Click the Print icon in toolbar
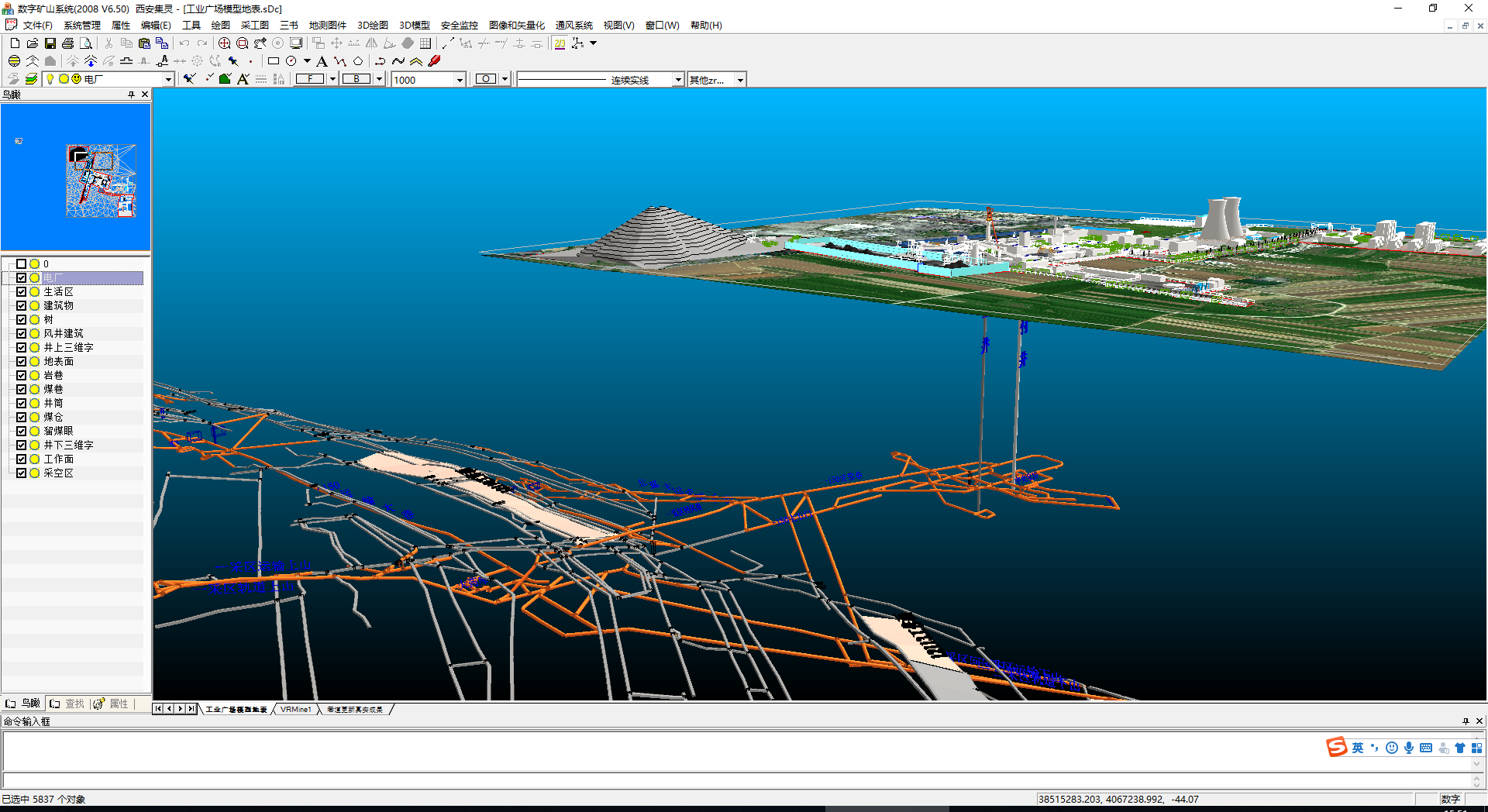 coord(68,43)
